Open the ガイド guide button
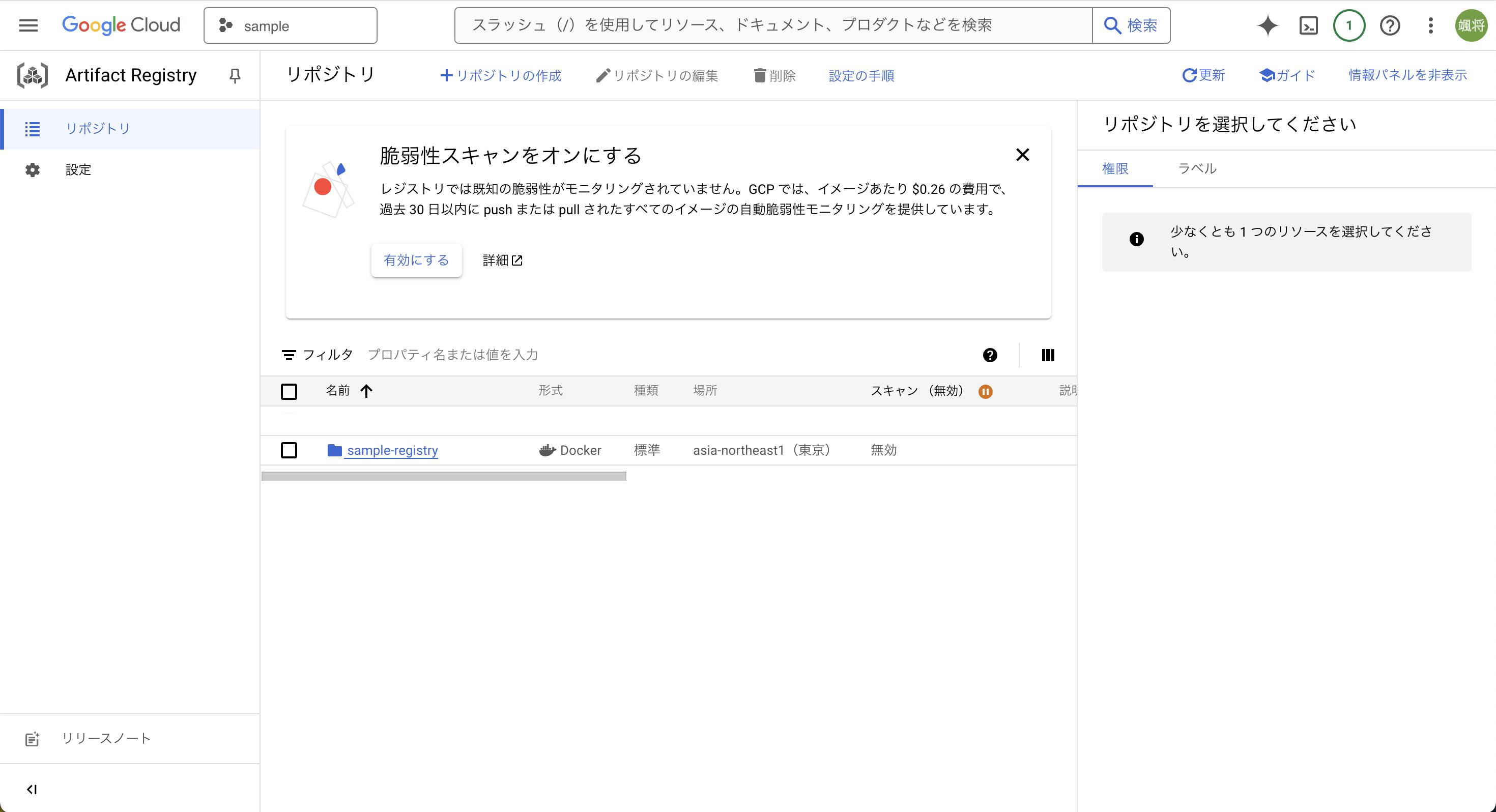Image resolution: width=1496 pixels, height=812 pixels. click(x=1287, y=75)
